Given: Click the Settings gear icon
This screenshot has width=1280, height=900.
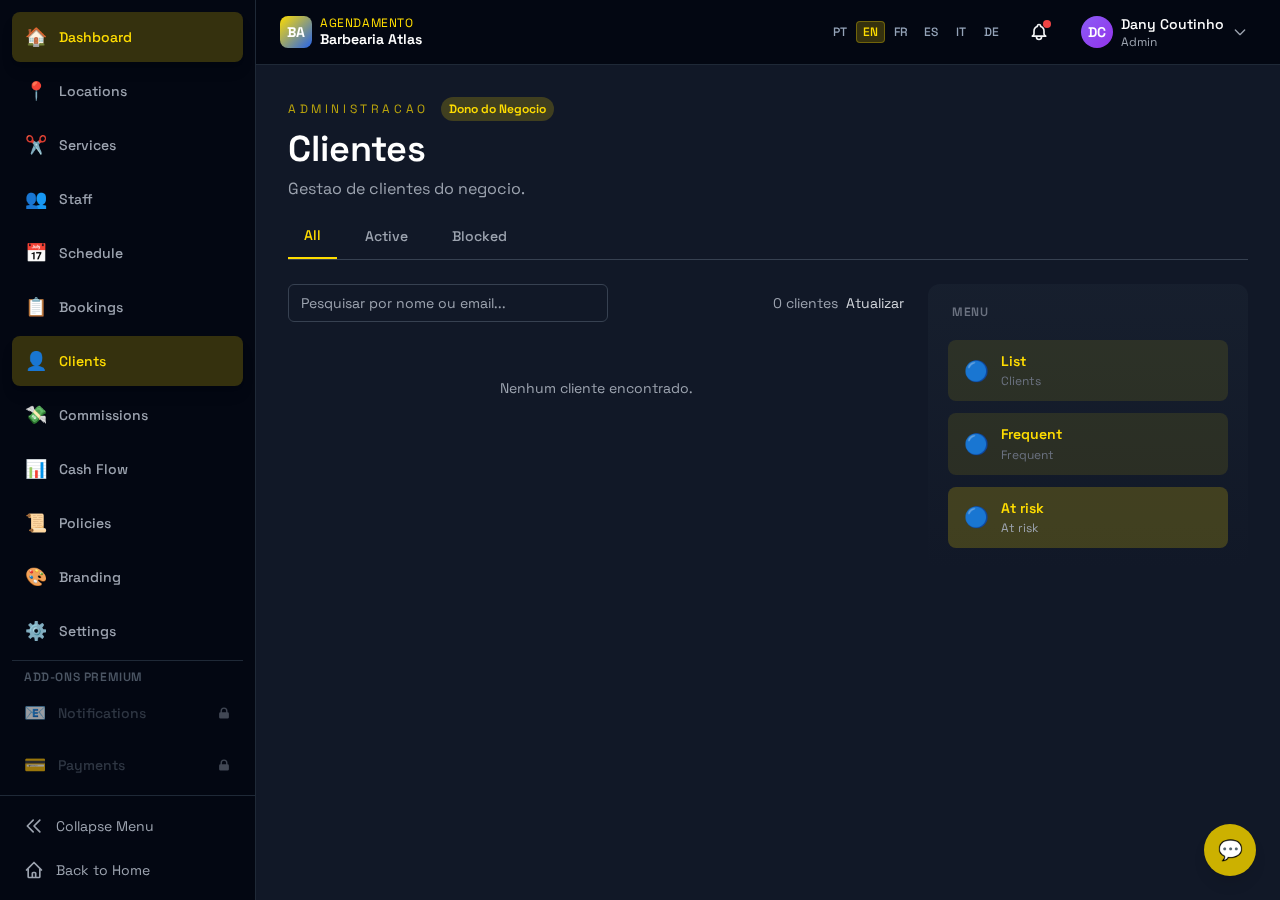Looking at the screenshot, I should click(x=35, y=631).
